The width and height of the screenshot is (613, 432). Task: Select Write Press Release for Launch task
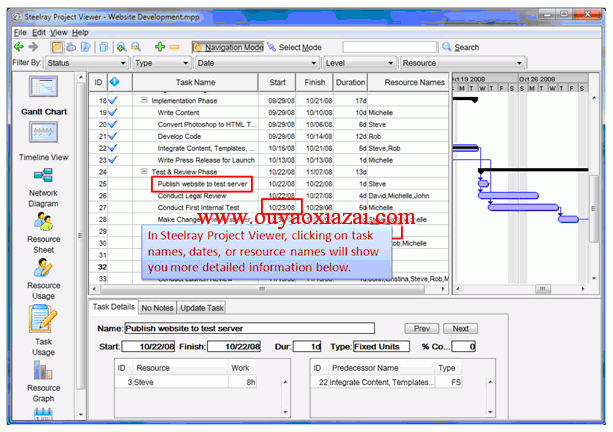(x=206, y=160)
